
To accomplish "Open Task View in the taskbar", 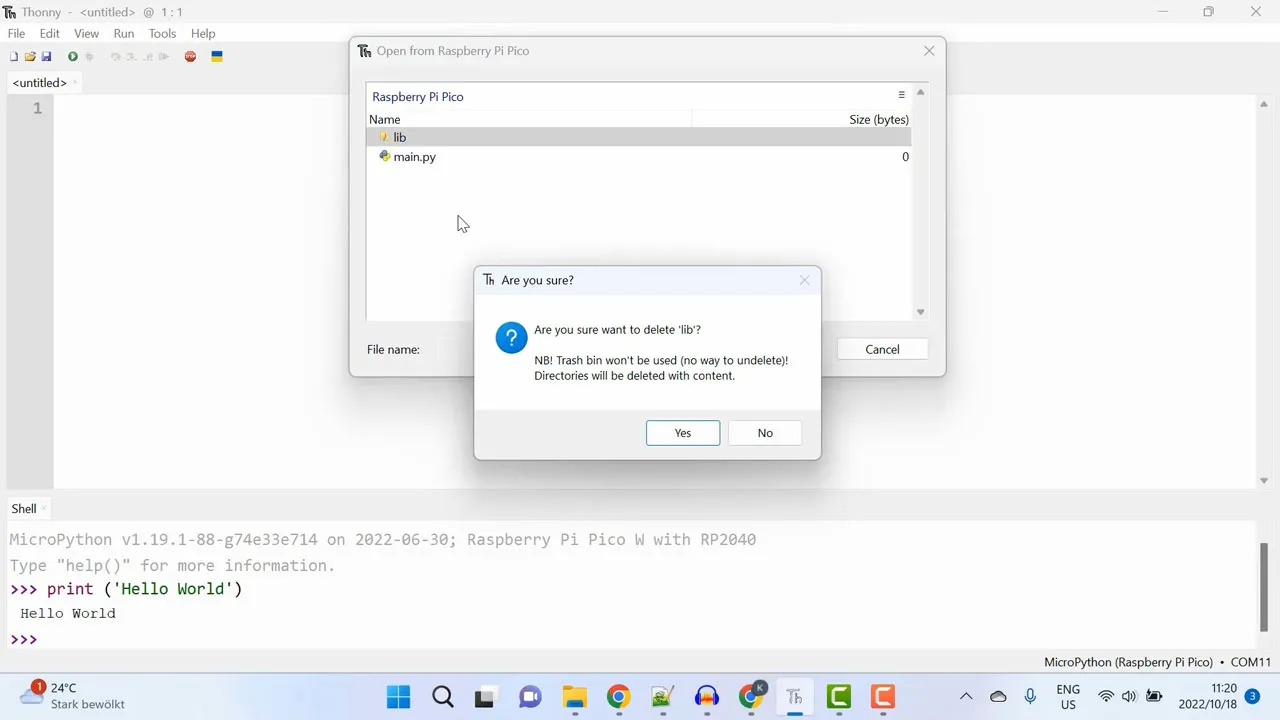I will [x=486, y=696].
